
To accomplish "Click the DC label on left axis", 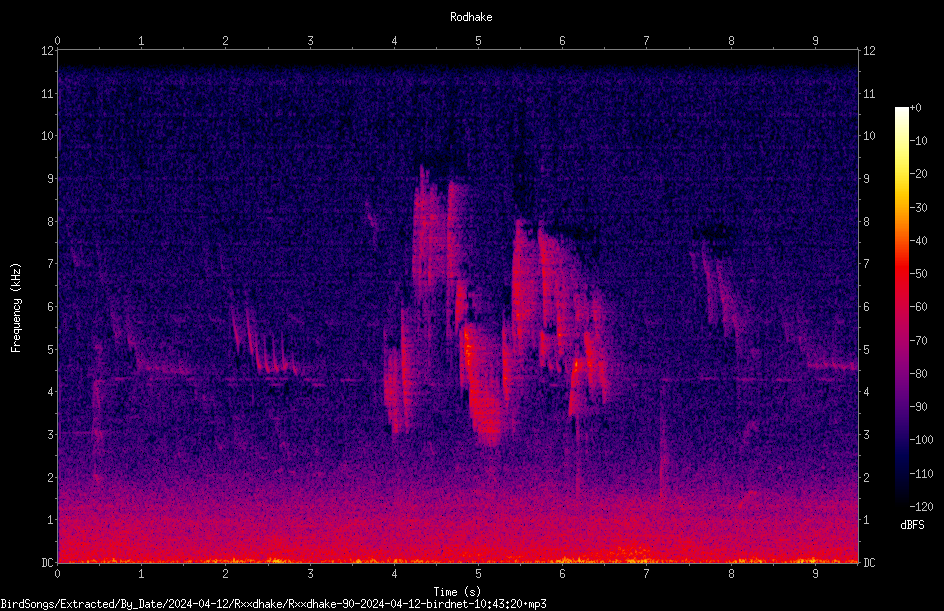I will (x=48, y=562).
